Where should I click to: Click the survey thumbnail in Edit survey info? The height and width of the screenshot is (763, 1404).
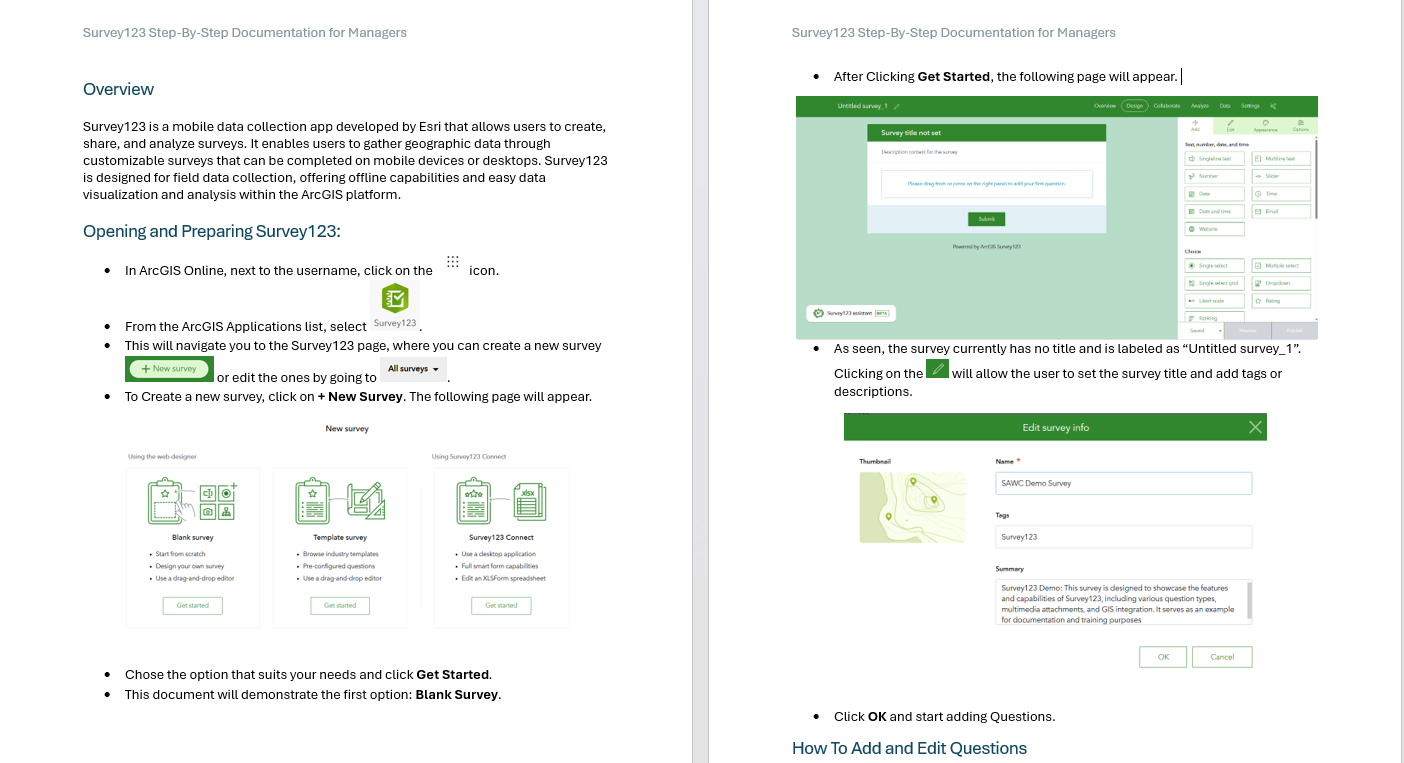click(912, 507)
